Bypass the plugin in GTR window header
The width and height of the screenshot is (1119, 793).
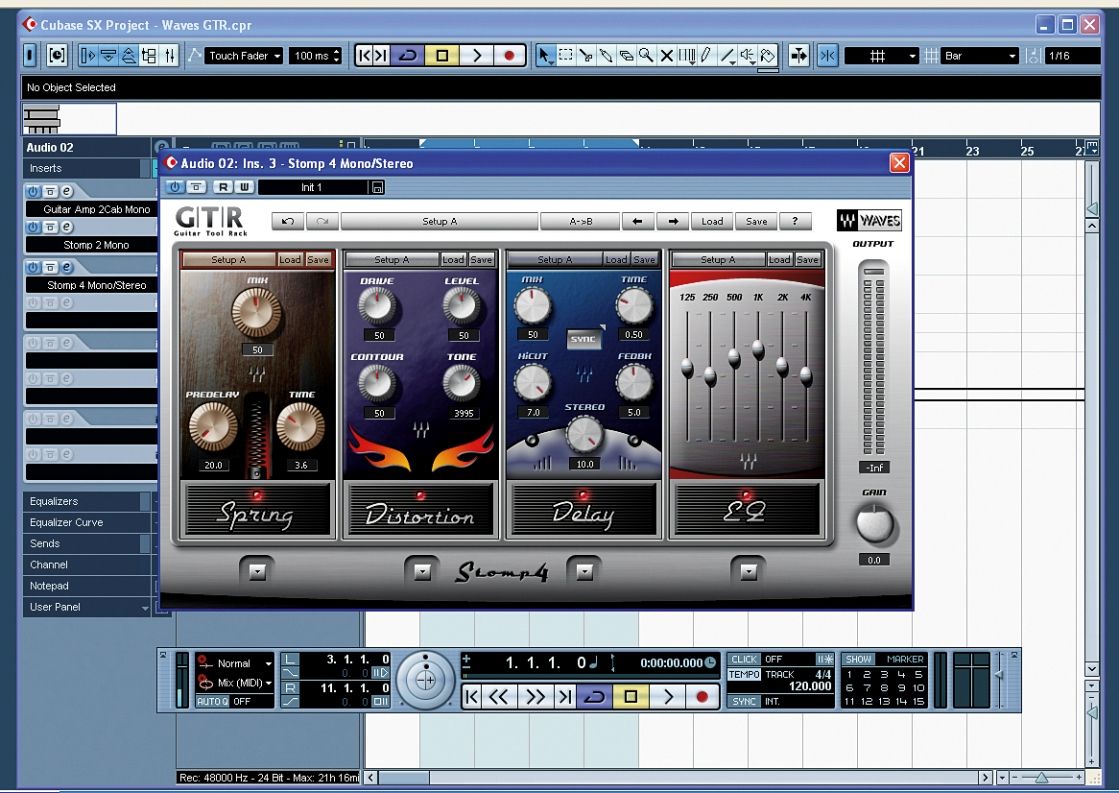click(196, 187)
